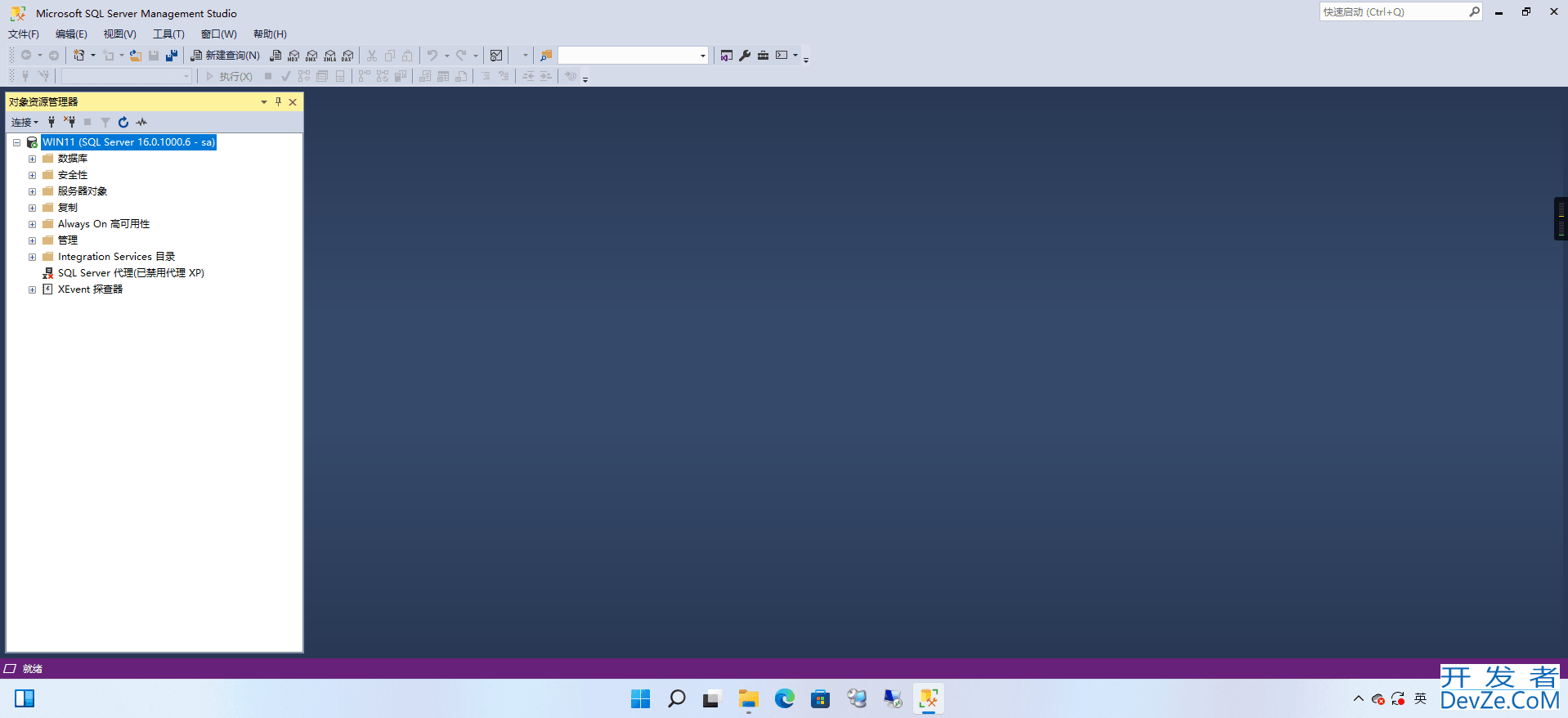This screenshot has width=1568, height=718.
Task: Click the Activity Monitor pulse icon in Object Explorer
Action: pyautogui.click(x=141, y=123)
